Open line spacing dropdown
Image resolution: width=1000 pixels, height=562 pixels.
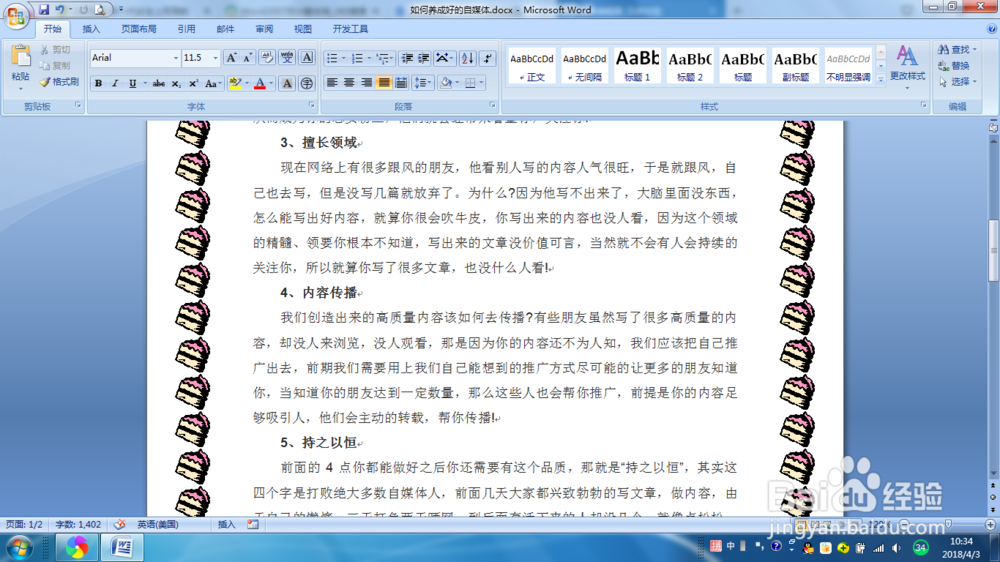422,83
